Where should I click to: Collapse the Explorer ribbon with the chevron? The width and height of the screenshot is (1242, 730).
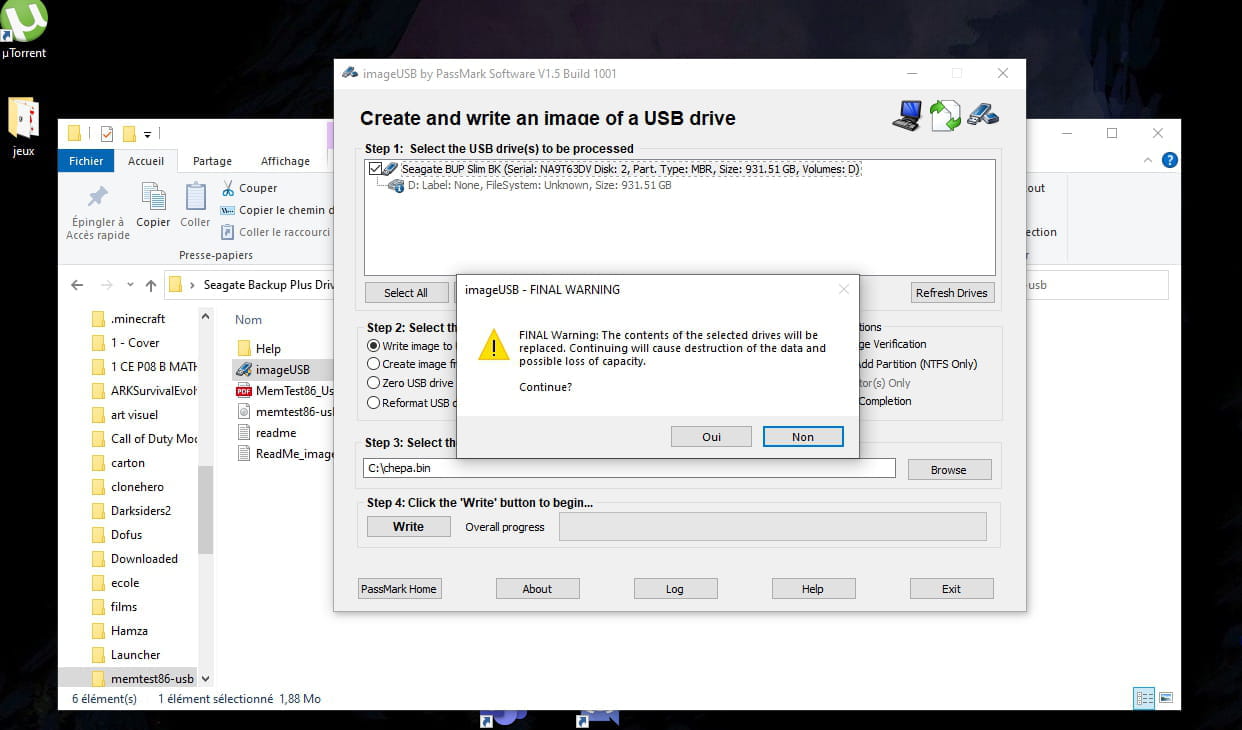[1148, 160]
